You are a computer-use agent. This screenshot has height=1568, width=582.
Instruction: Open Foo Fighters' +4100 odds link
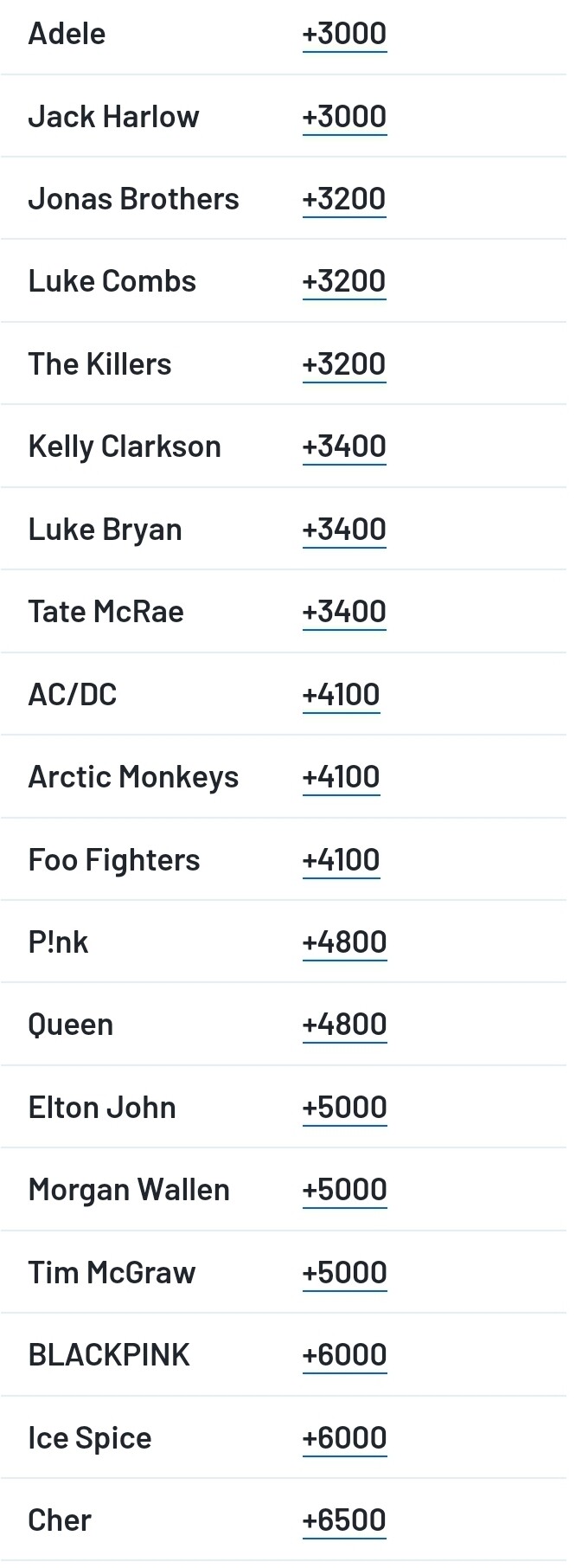341,860
